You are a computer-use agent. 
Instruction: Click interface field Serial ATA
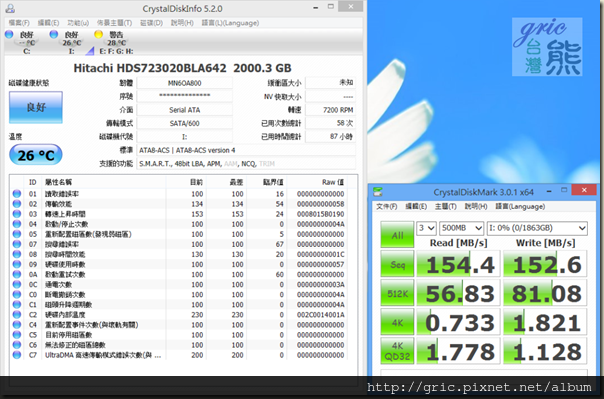[185, 110]
